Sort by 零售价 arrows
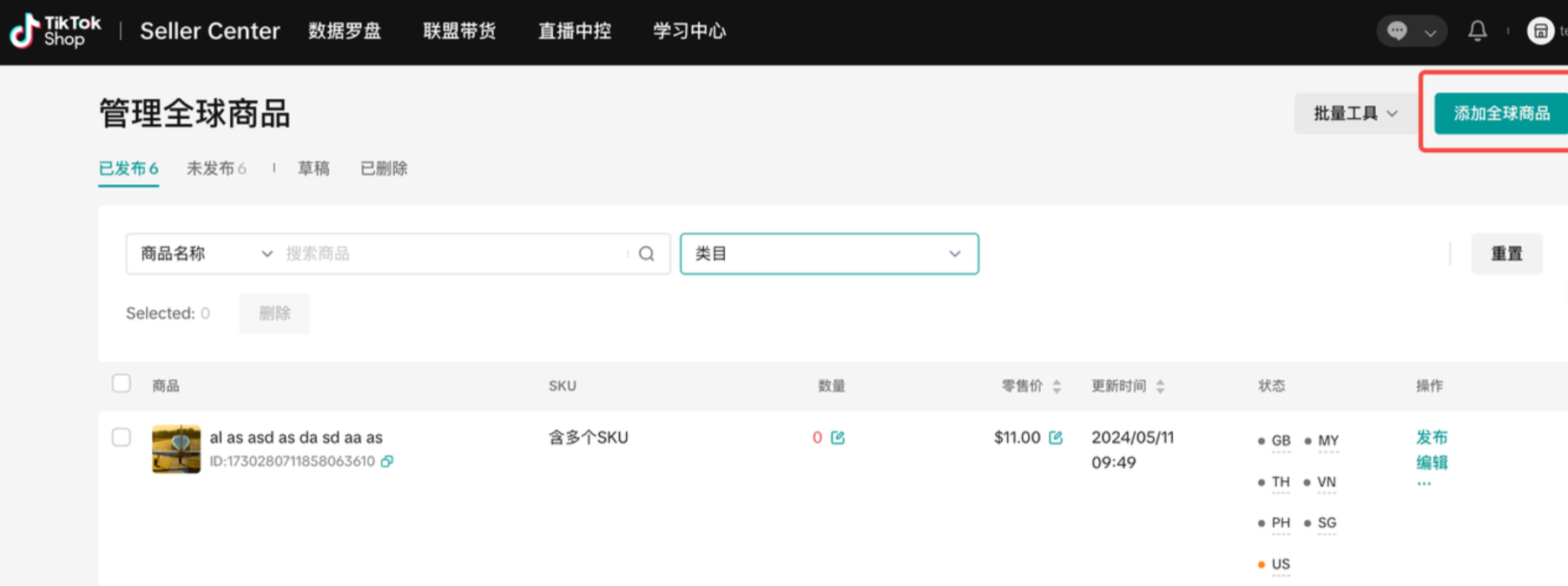The height and width of the screenshot is (586, 1568). tap(1057, 386)
